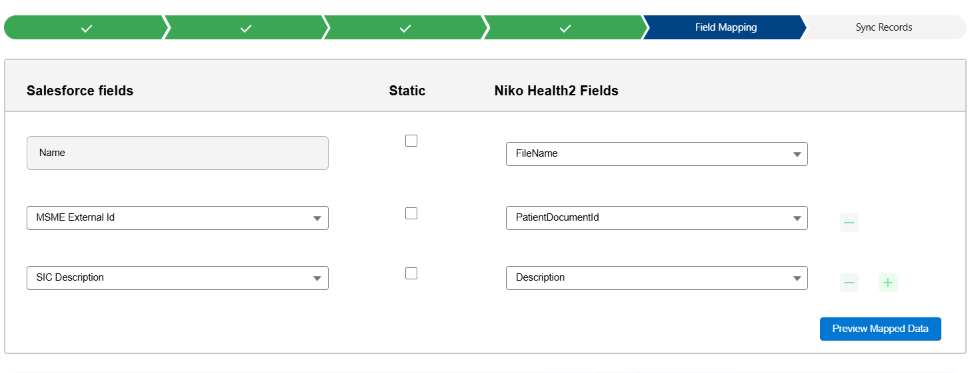This screenshot has width=976, height=373.
Task: Click the Salesforce fields column header
Action: [x=80, y=90]
